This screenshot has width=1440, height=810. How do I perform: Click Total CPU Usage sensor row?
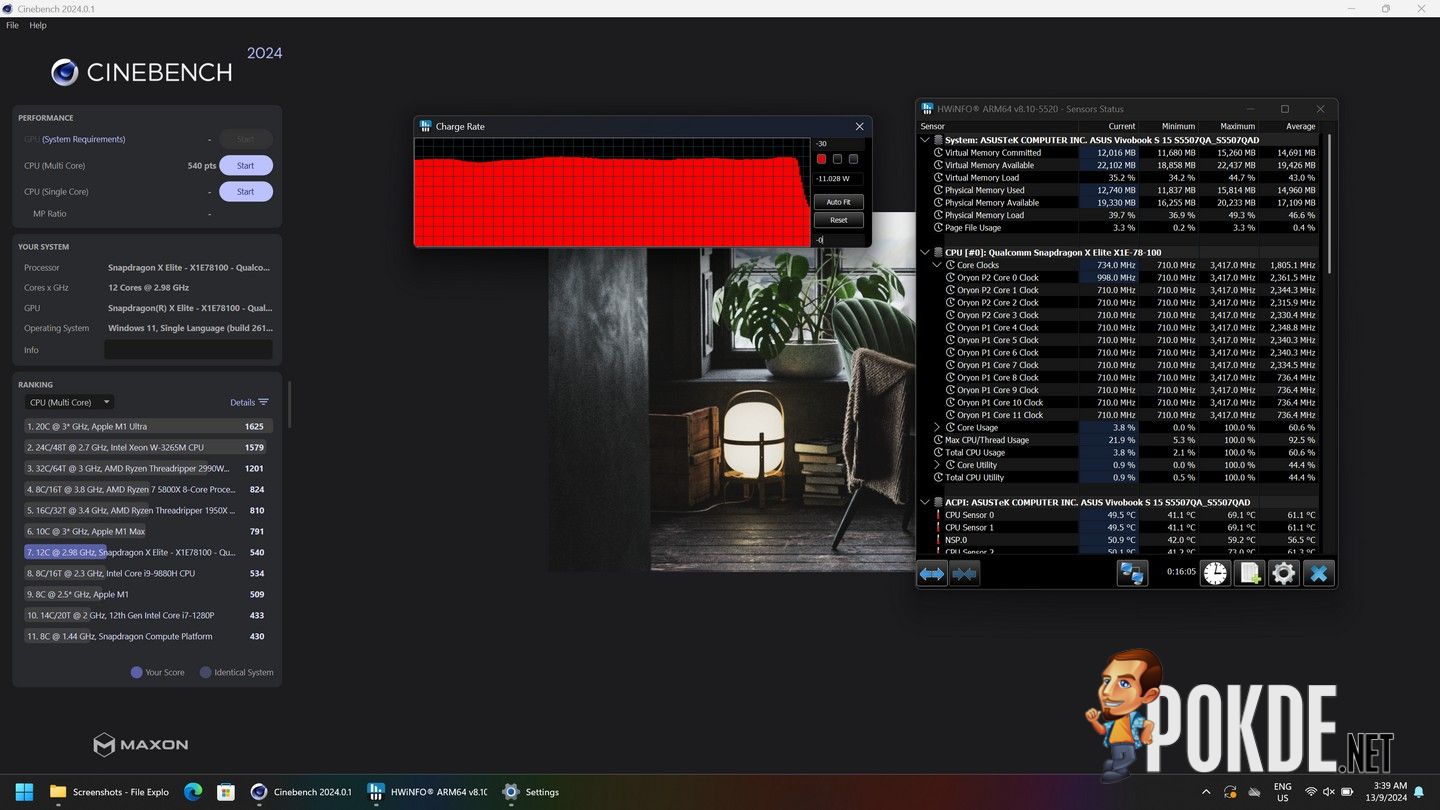(1118, 452)
